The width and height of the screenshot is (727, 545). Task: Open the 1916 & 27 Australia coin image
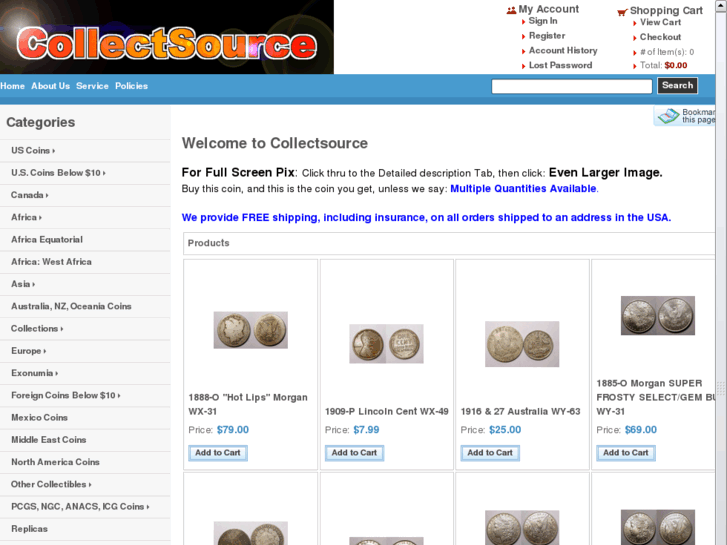(522, 344)
